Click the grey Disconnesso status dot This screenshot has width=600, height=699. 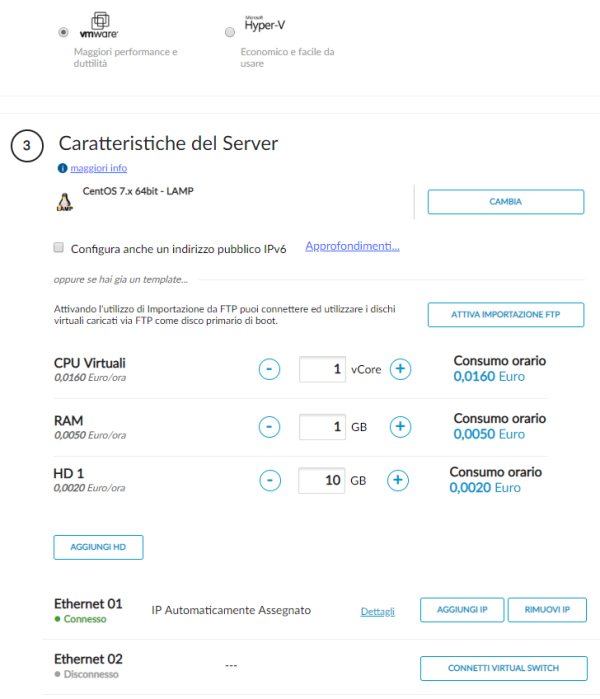click(57, 674)
